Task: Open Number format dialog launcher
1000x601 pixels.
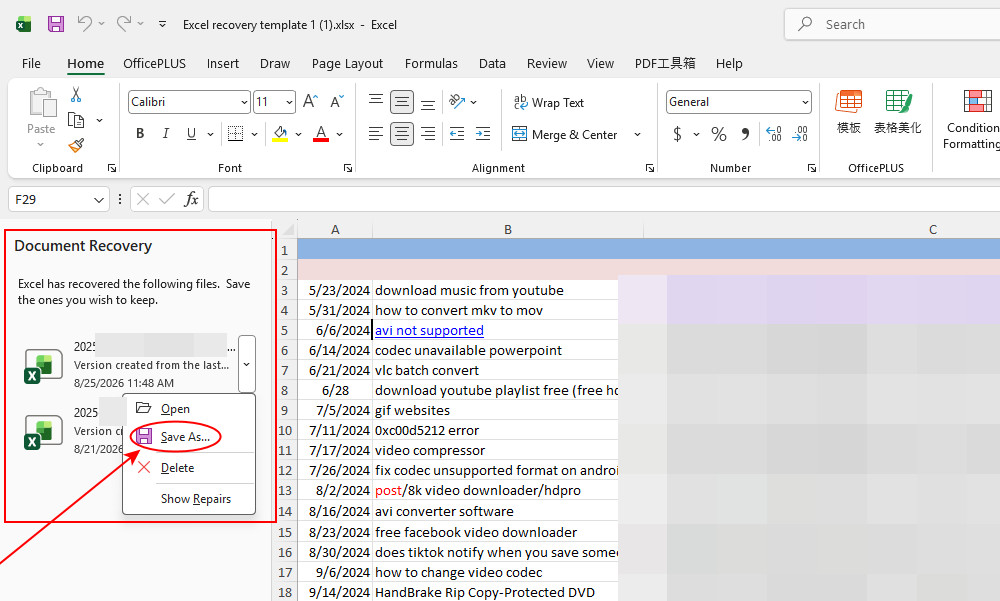Action: coord(811,168)
